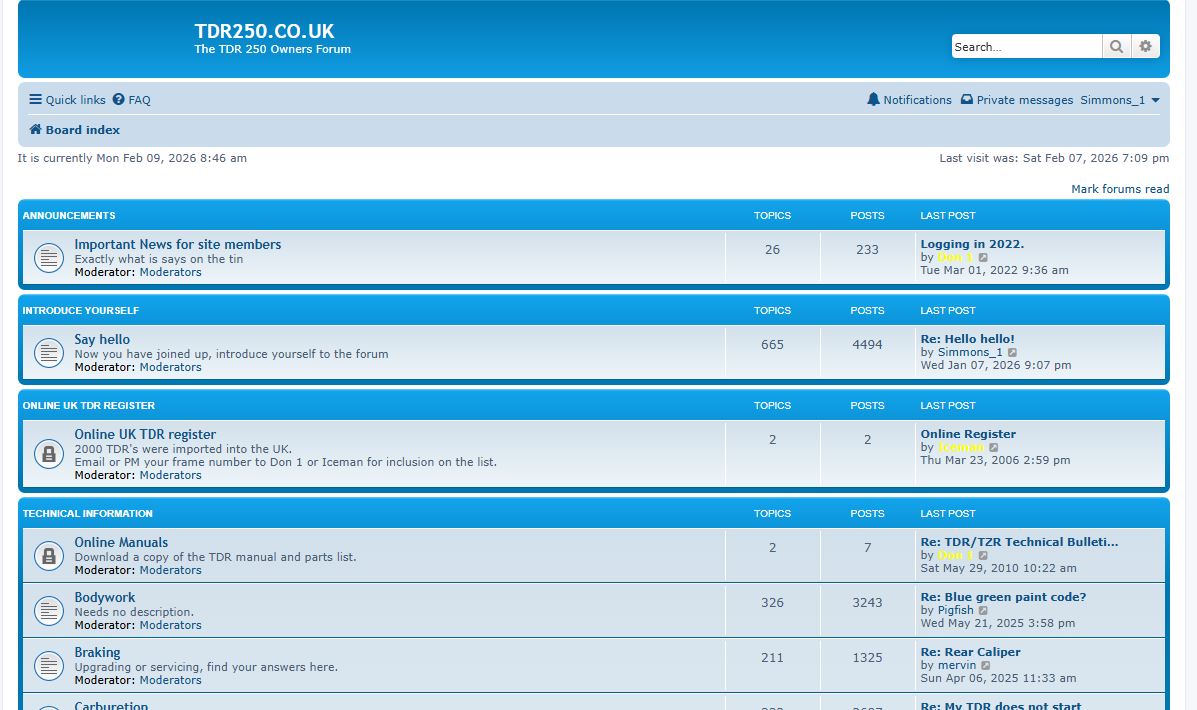View latest post icon in Online Manuals row

[x=983, y=556]
